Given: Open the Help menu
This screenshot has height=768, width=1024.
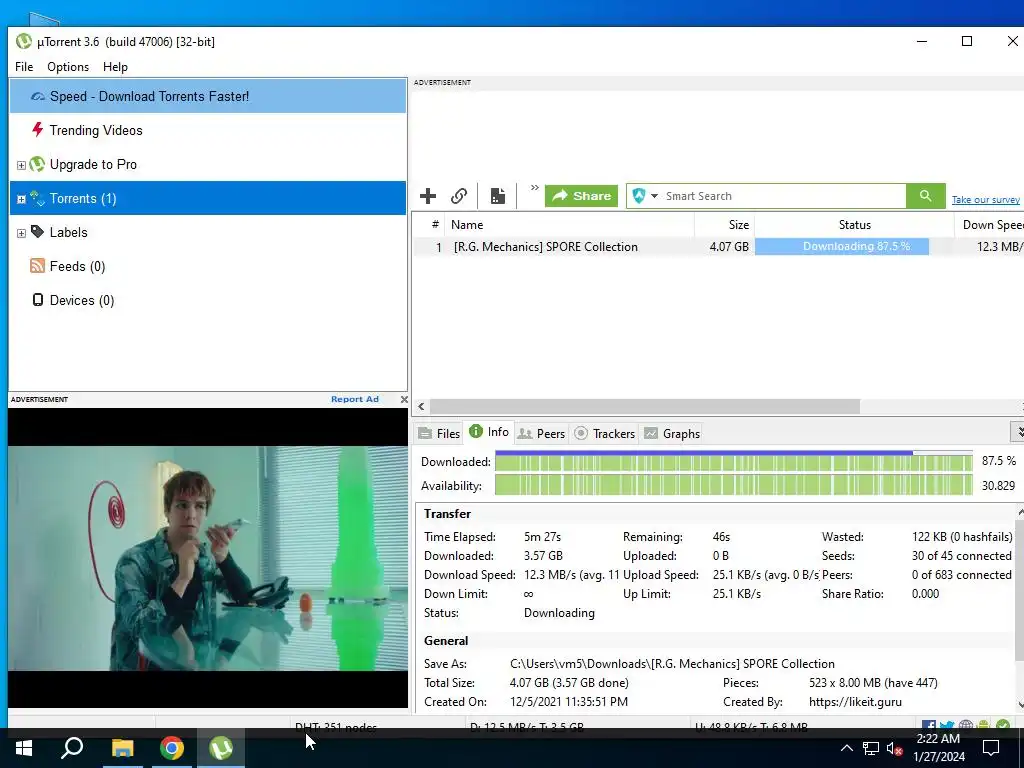Looking at the screenshot, I should tap(115, 67).
